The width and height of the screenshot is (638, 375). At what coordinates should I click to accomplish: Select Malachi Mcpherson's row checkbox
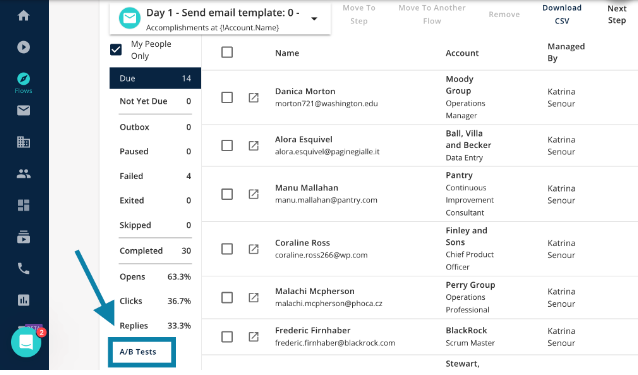tap(227, 297)
